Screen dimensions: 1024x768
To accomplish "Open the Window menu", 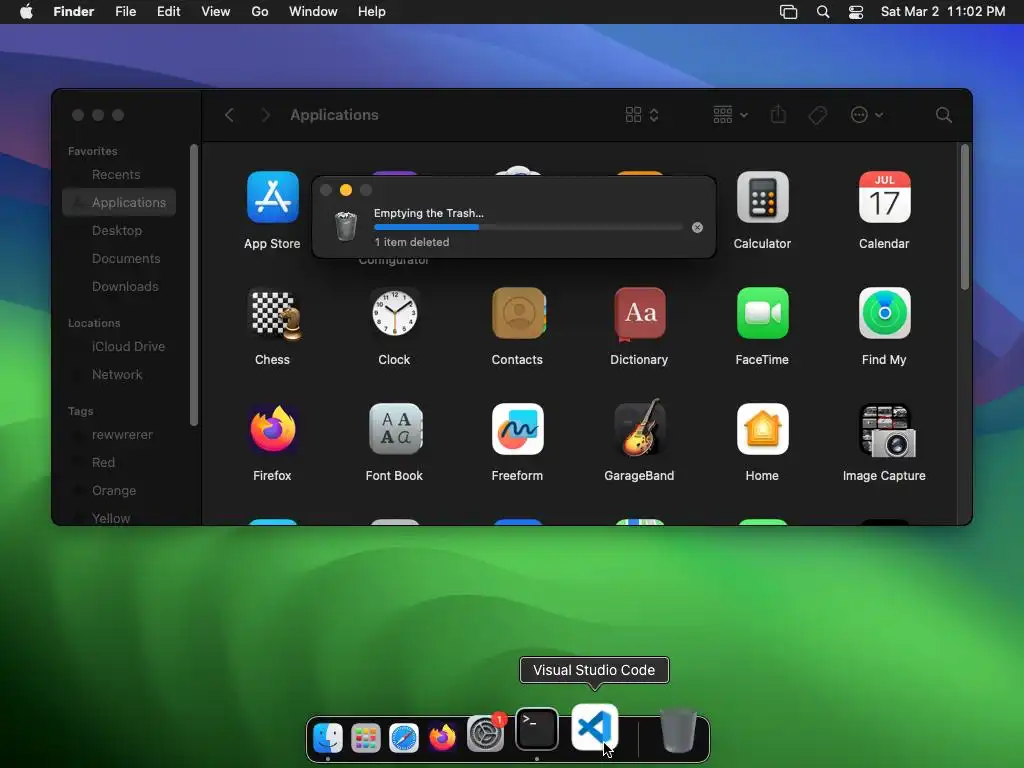I will 313,12.
